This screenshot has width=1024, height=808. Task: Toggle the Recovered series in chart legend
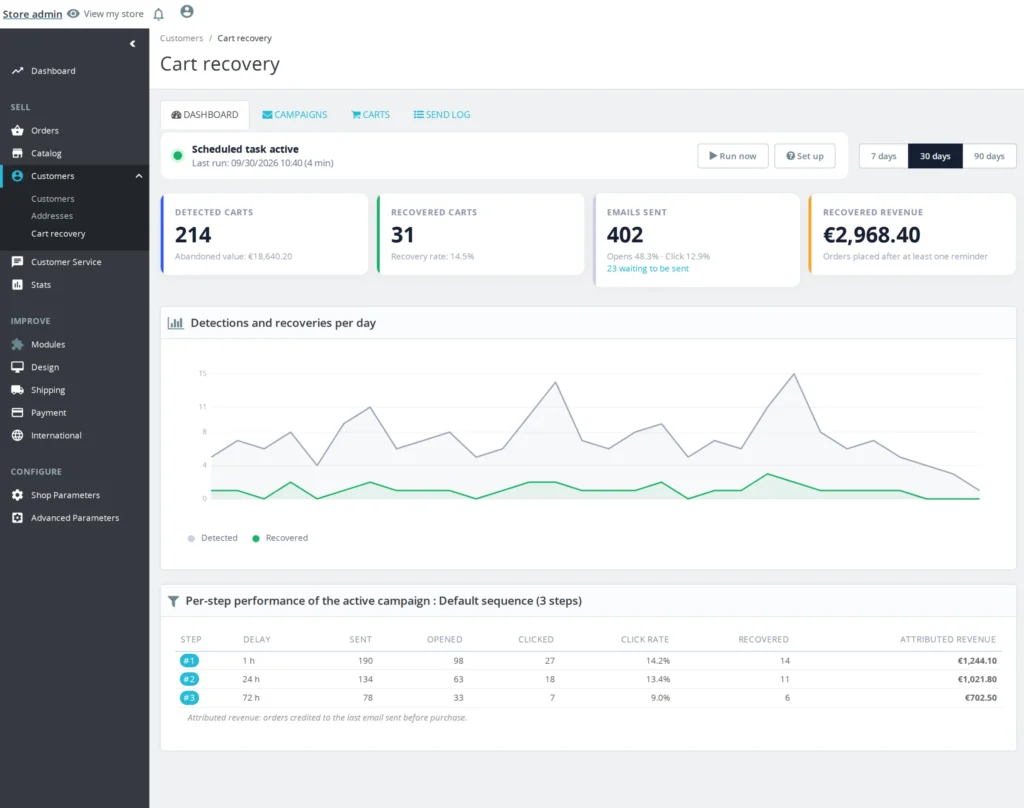click(x=280, y=538)
